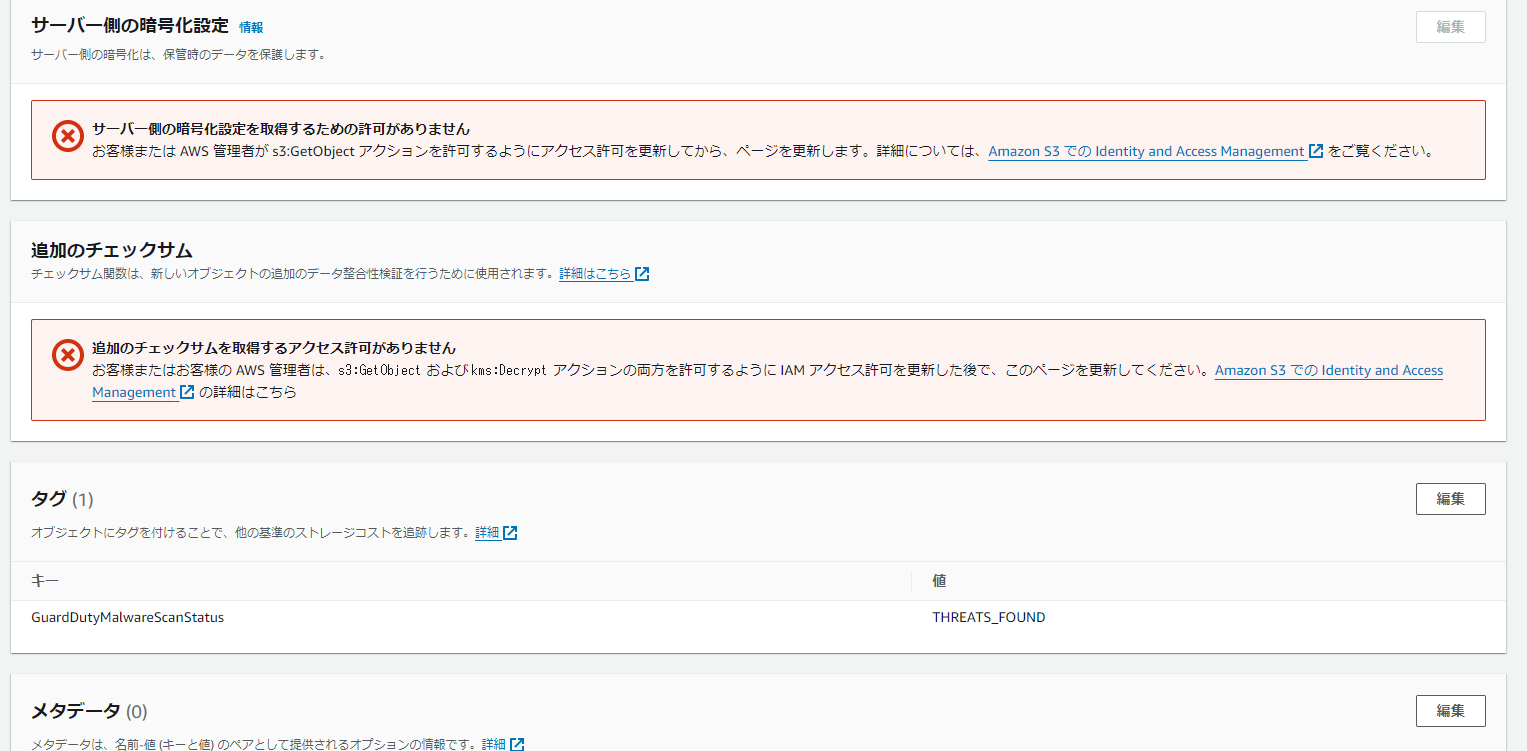Select the サーバー側の暗号化設定 heading
This screenshot has width=1527, height=751.
click(130, 26)
